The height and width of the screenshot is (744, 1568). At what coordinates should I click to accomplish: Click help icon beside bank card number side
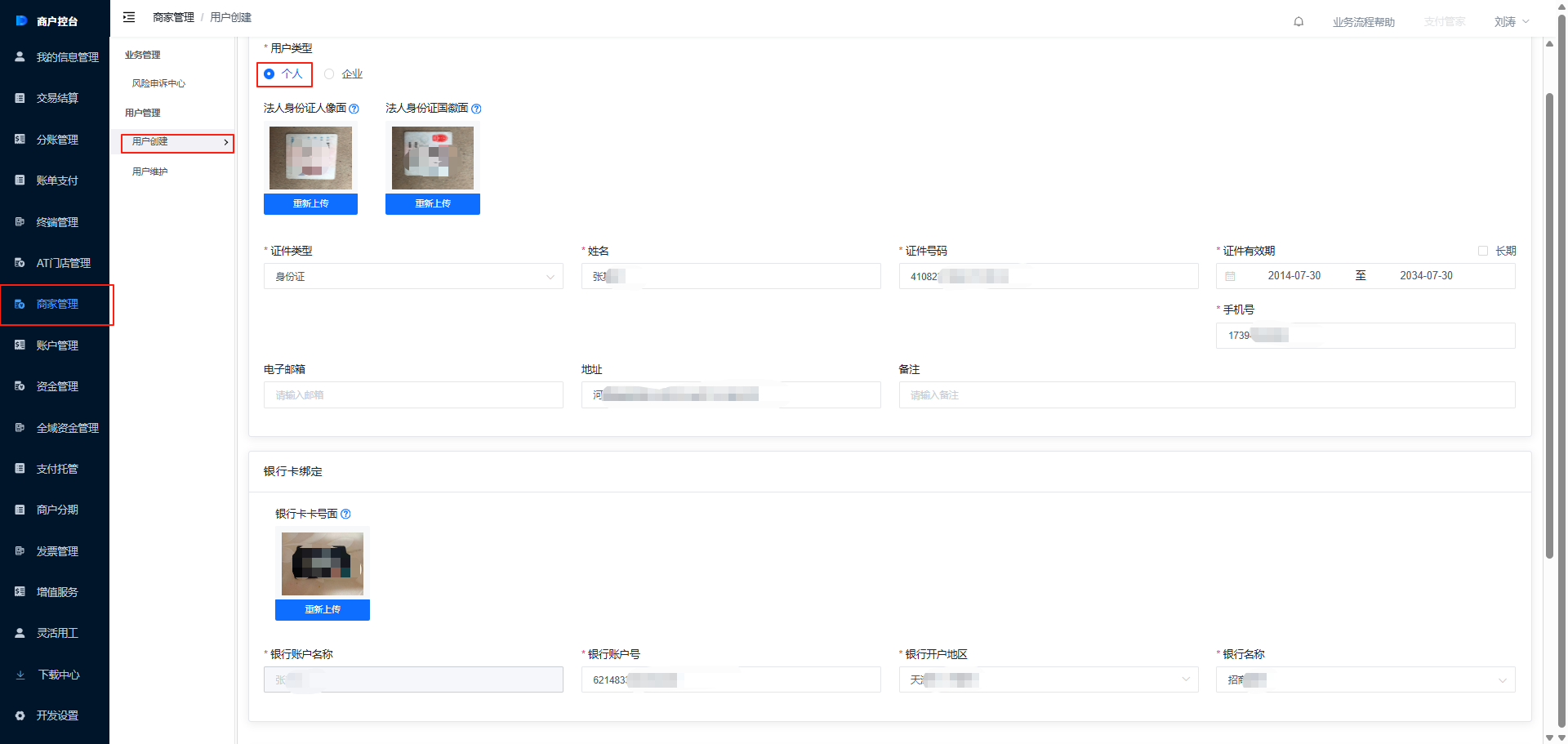pos(345,514)
